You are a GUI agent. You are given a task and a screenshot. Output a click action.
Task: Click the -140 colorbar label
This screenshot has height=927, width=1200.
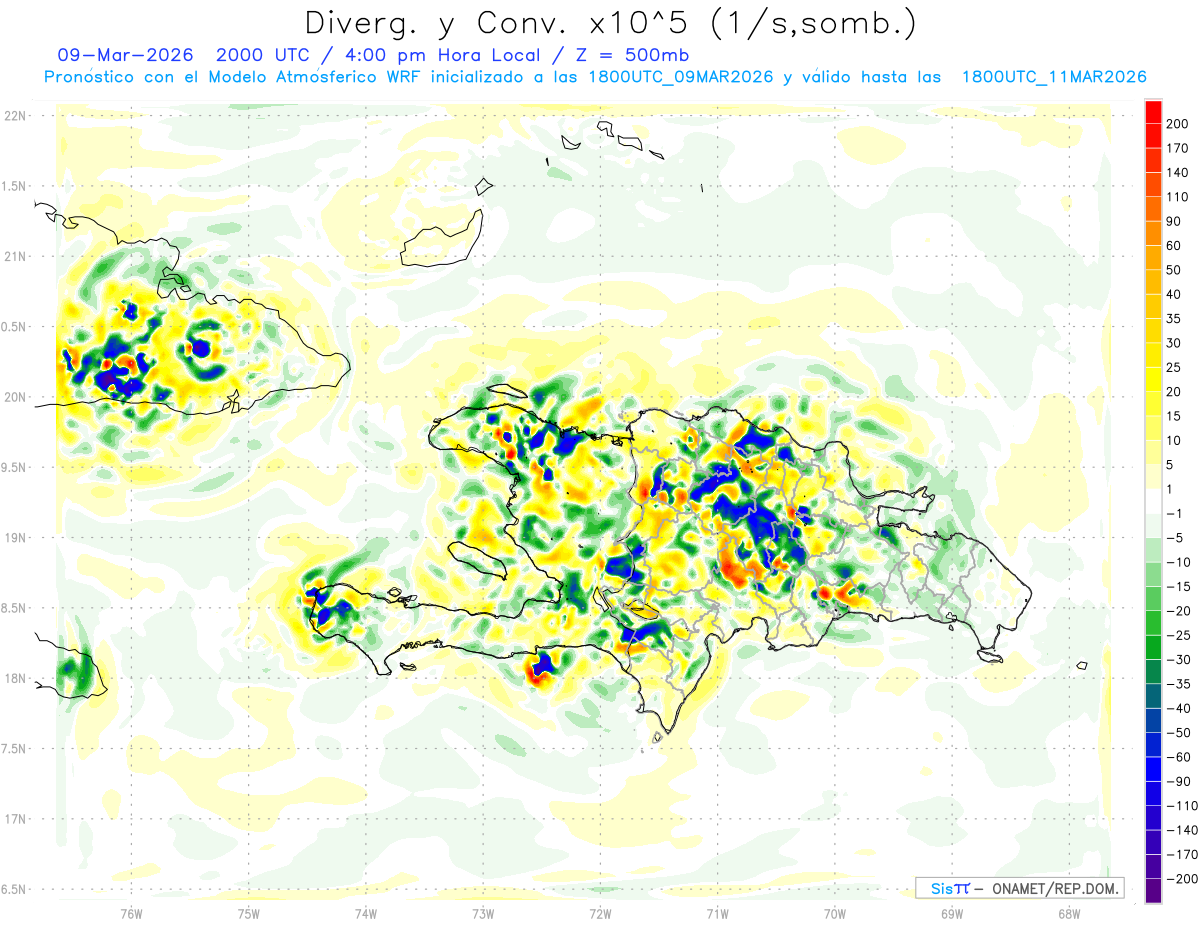[x=1182, y=831]
